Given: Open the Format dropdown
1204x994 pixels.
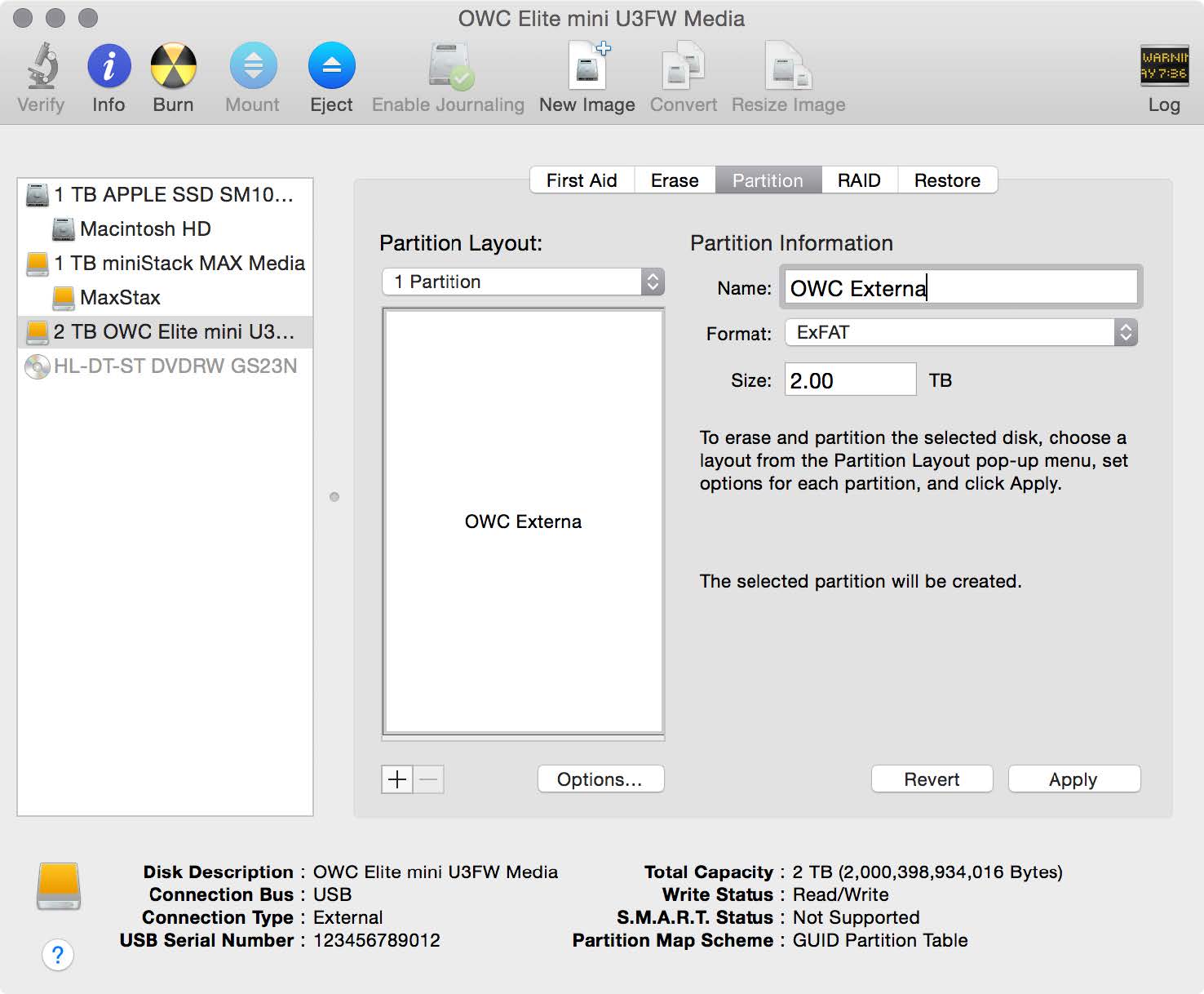Looking at the screenshot, I should 961,332.
